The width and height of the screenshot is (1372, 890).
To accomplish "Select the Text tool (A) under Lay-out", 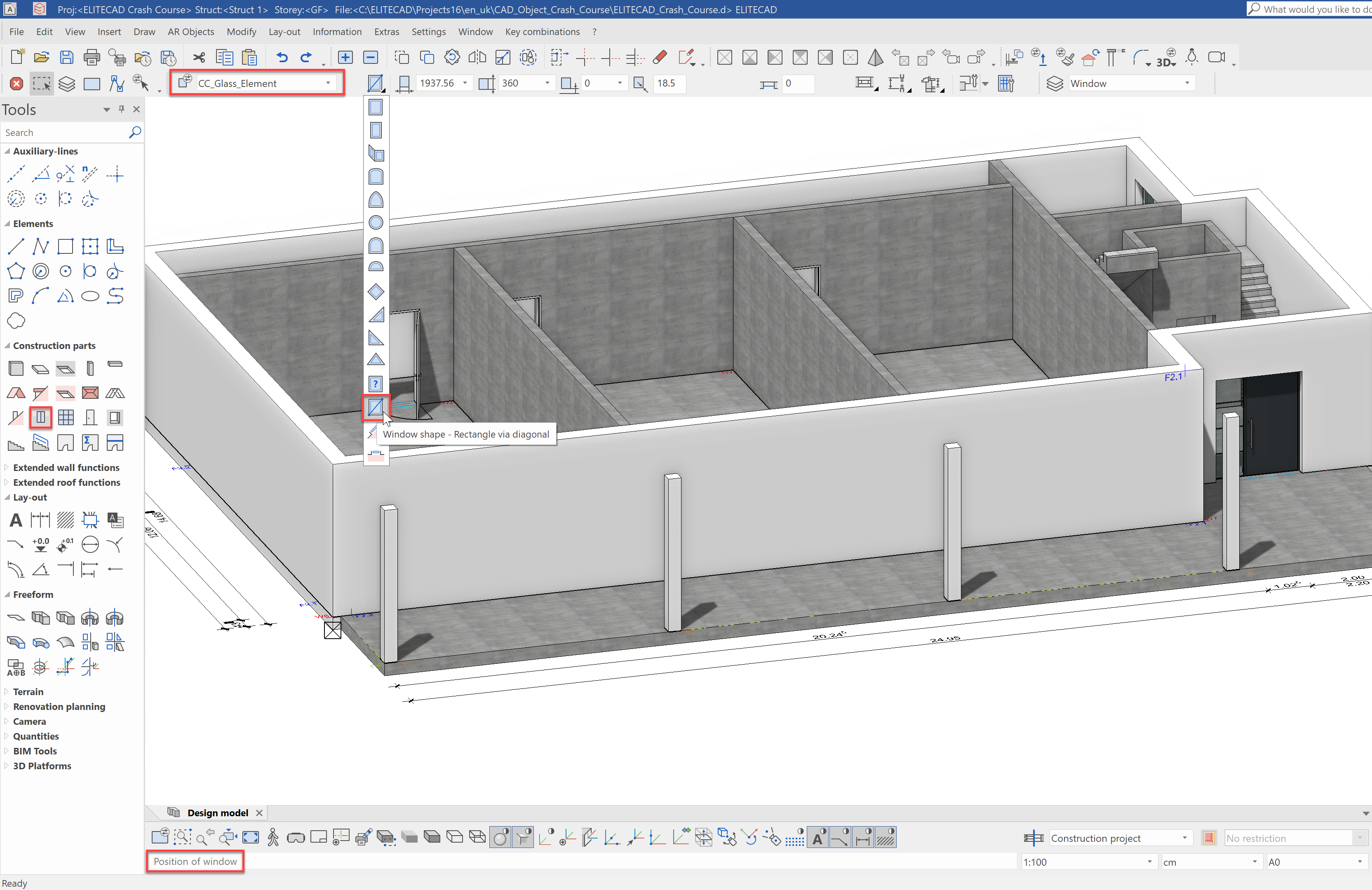I will point(16,520).
